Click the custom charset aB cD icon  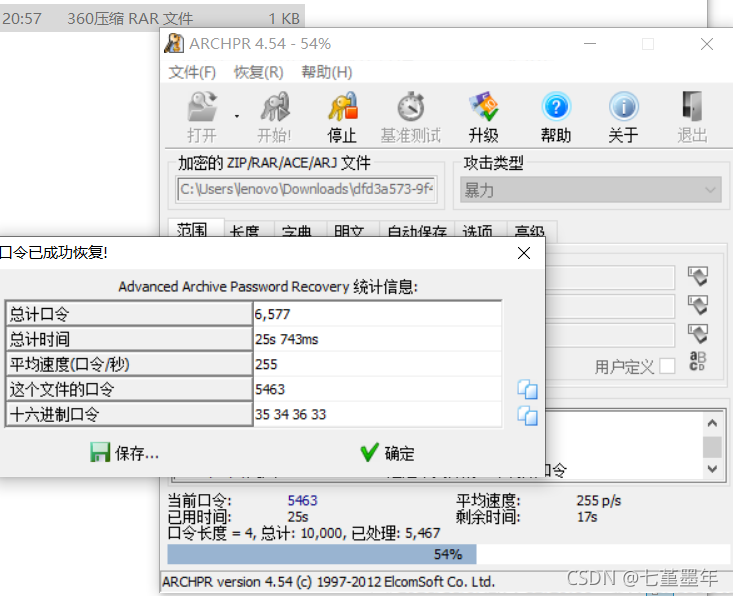coord(697,361)
